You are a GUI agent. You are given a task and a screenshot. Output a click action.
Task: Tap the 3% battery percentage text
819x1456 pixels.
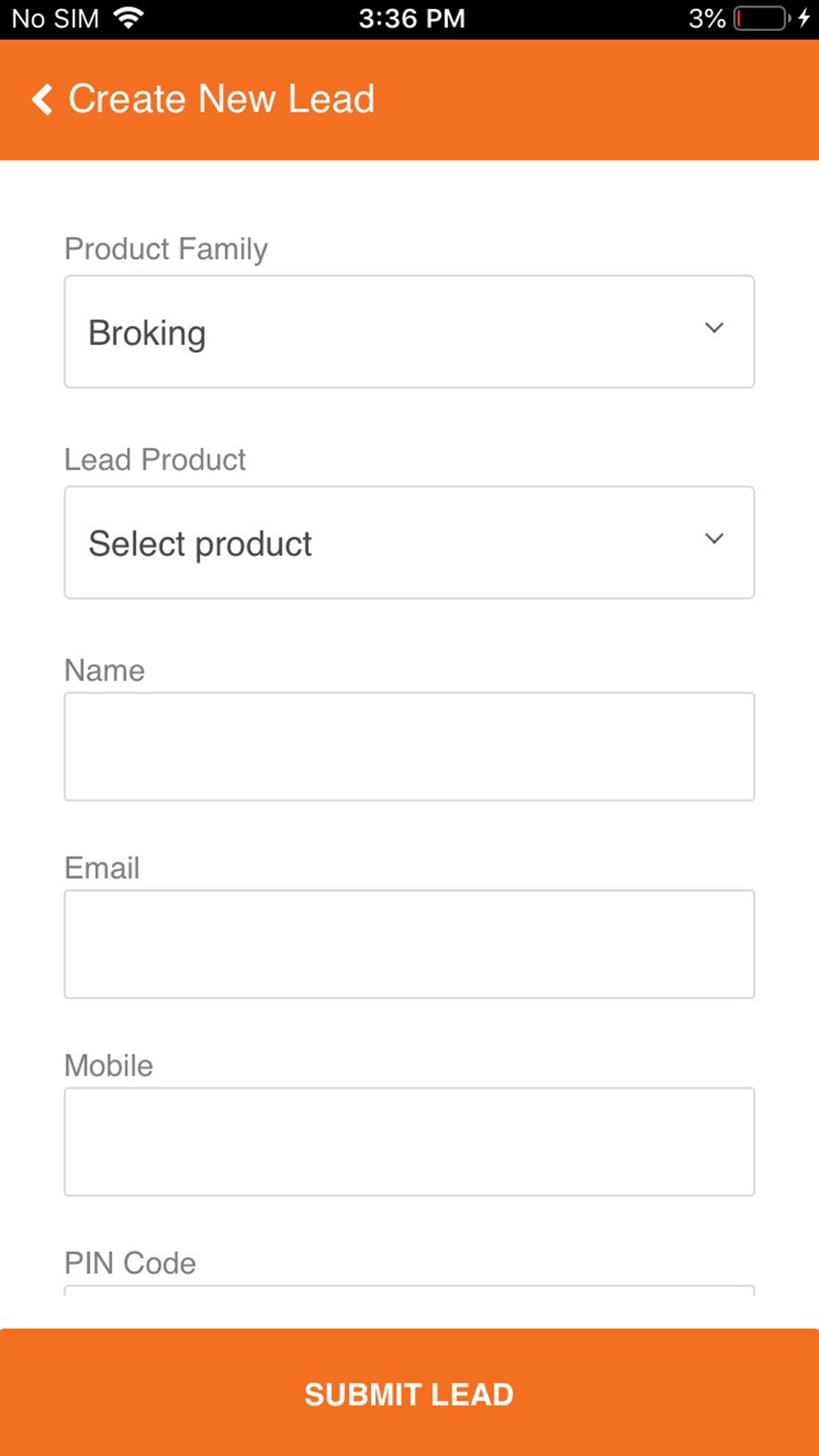pos(706,18)
